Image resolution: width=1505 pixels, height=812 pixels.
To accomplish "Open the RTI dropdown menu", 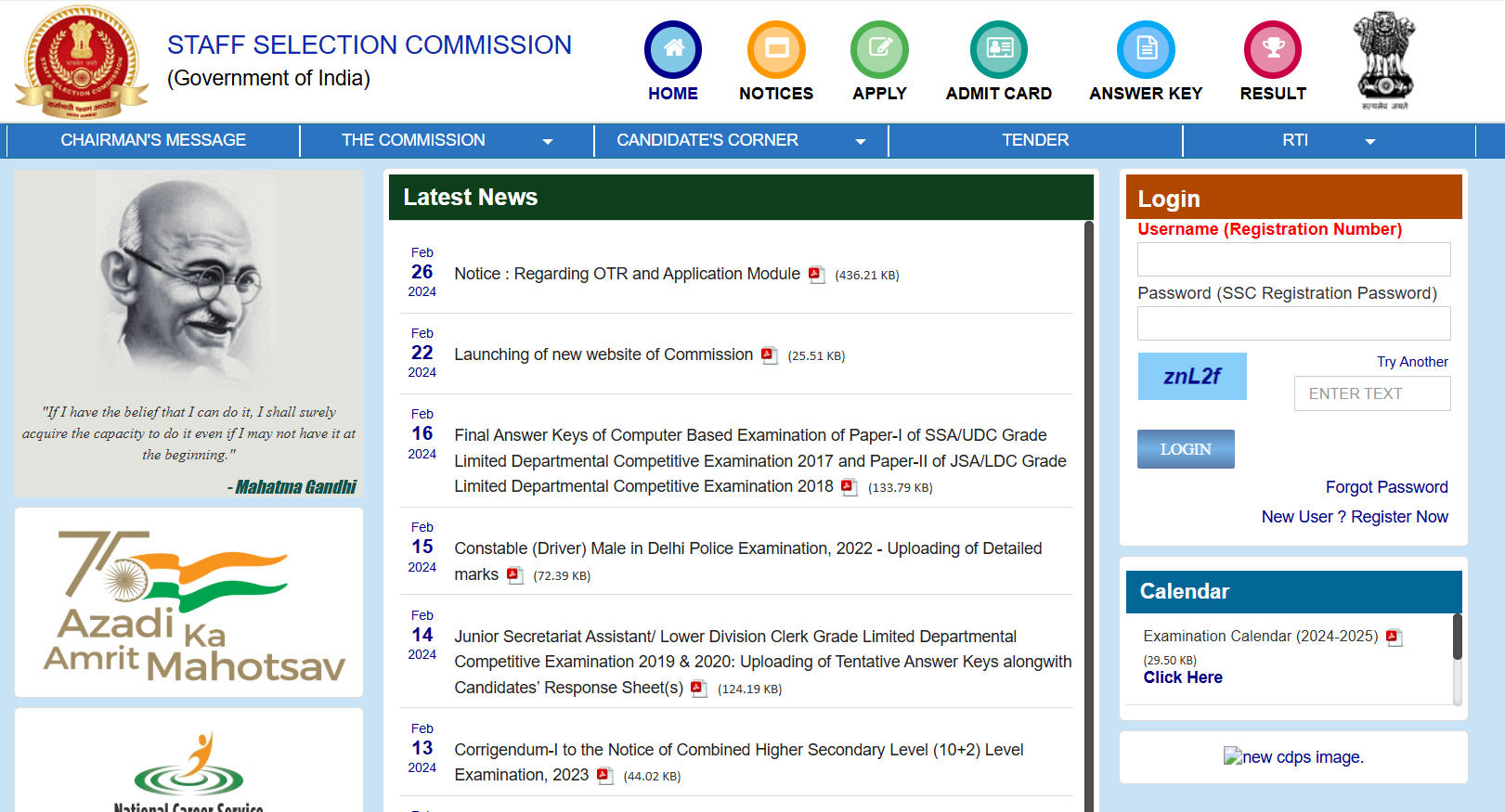I will pyautogui.click(x=1369, y=141).
